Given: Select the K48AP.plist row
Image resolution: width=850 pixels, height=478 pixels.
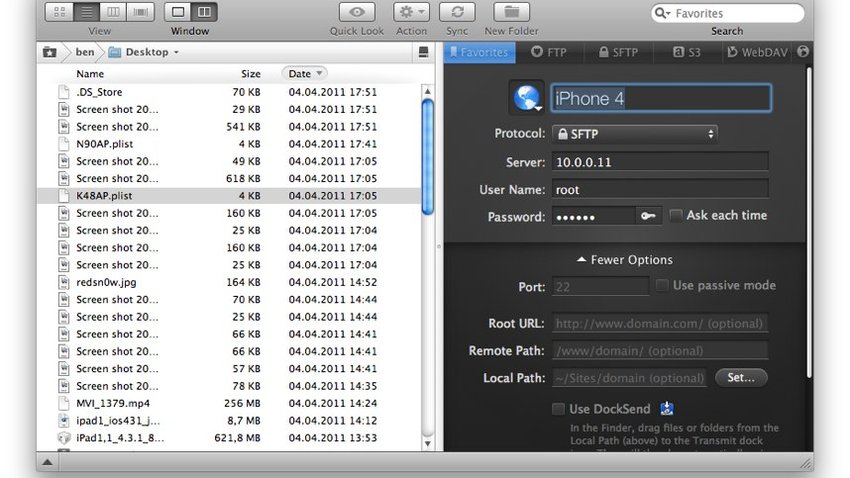Looking at the screenshot, I should click(228, 196).
